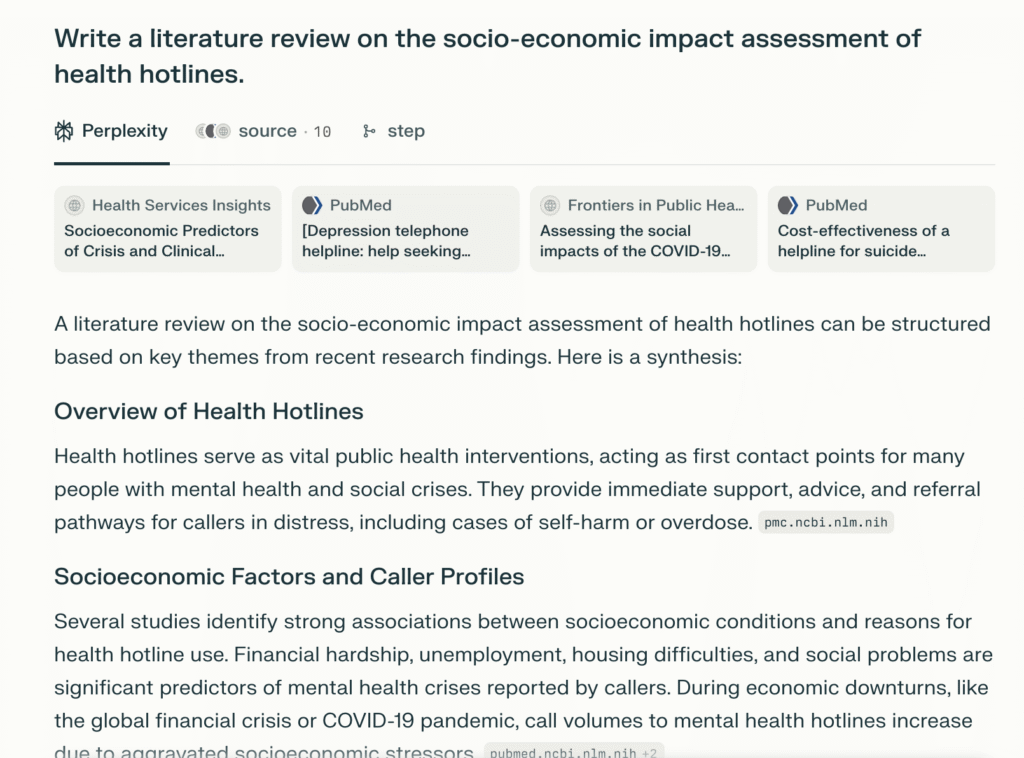Click PubMed logo on Cost-effectiveness card
Image resolution: width=1024 pixels, height=758 pixels.
pos(788,205)
